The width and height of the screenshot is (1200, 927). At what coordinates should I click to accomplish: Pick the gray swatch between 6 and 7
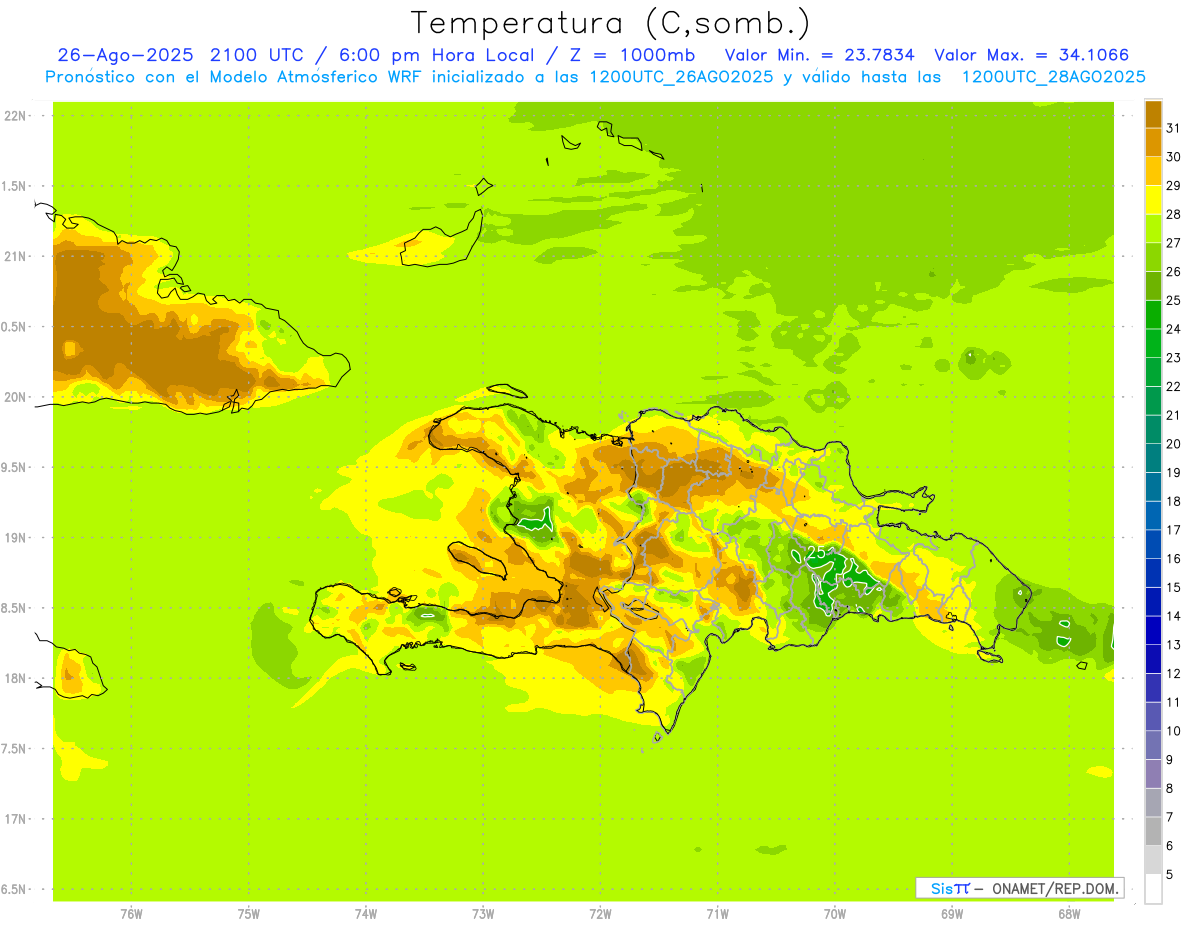[x=1153, y=831]
